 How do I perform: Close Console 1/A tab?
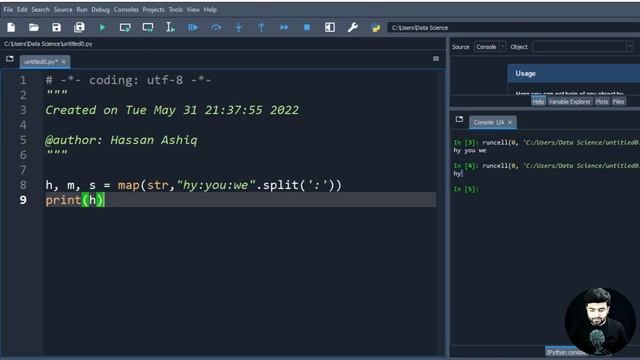point(510,122)
